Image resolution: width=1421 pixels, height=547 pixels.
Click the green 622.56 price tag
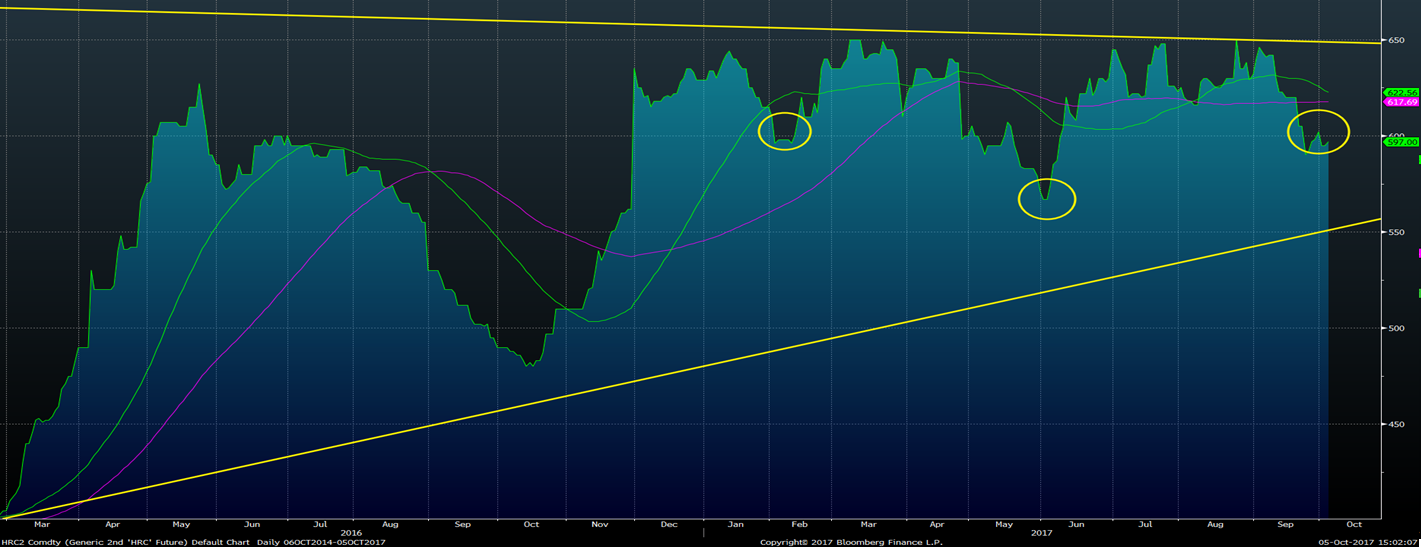click(1400, 92)
